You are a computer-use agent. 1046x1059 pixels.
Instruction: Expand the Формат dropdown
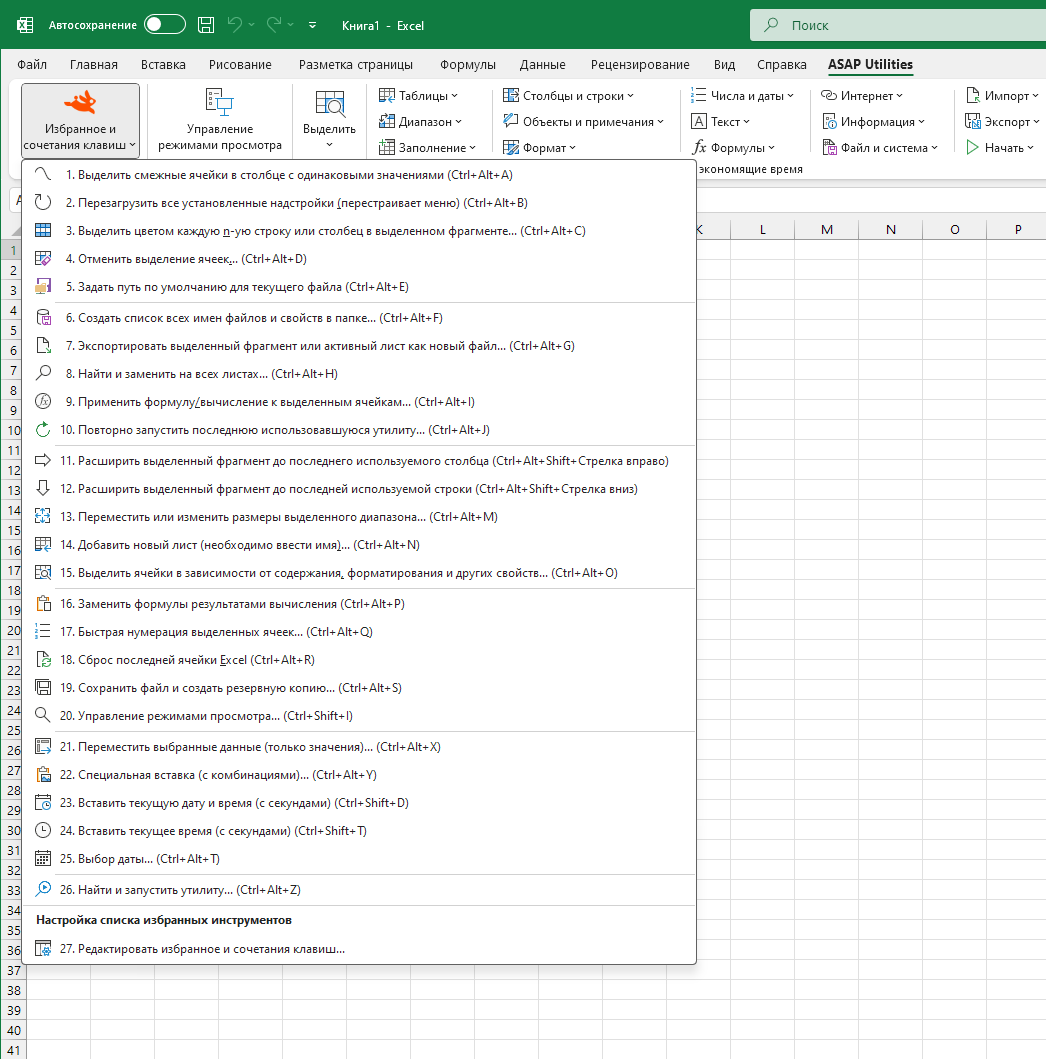tap(539, 147)
